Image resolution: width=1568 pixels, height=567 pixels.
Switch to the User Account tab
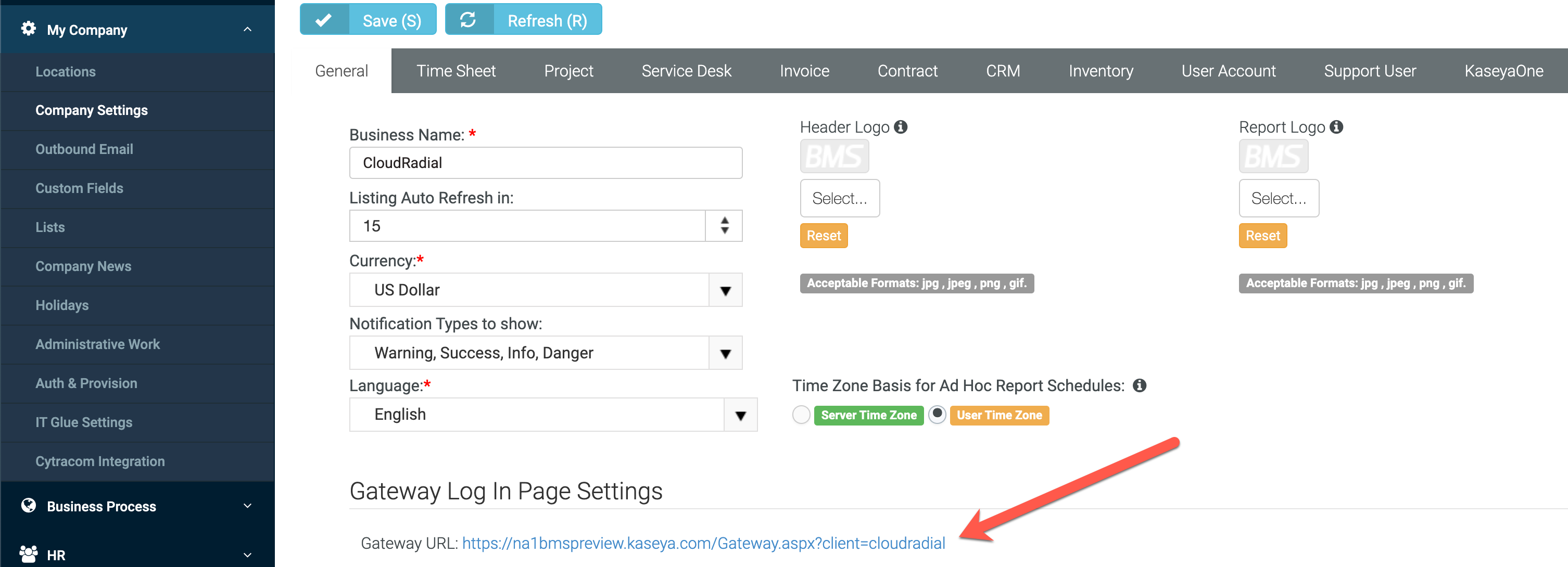point(1229,71)
